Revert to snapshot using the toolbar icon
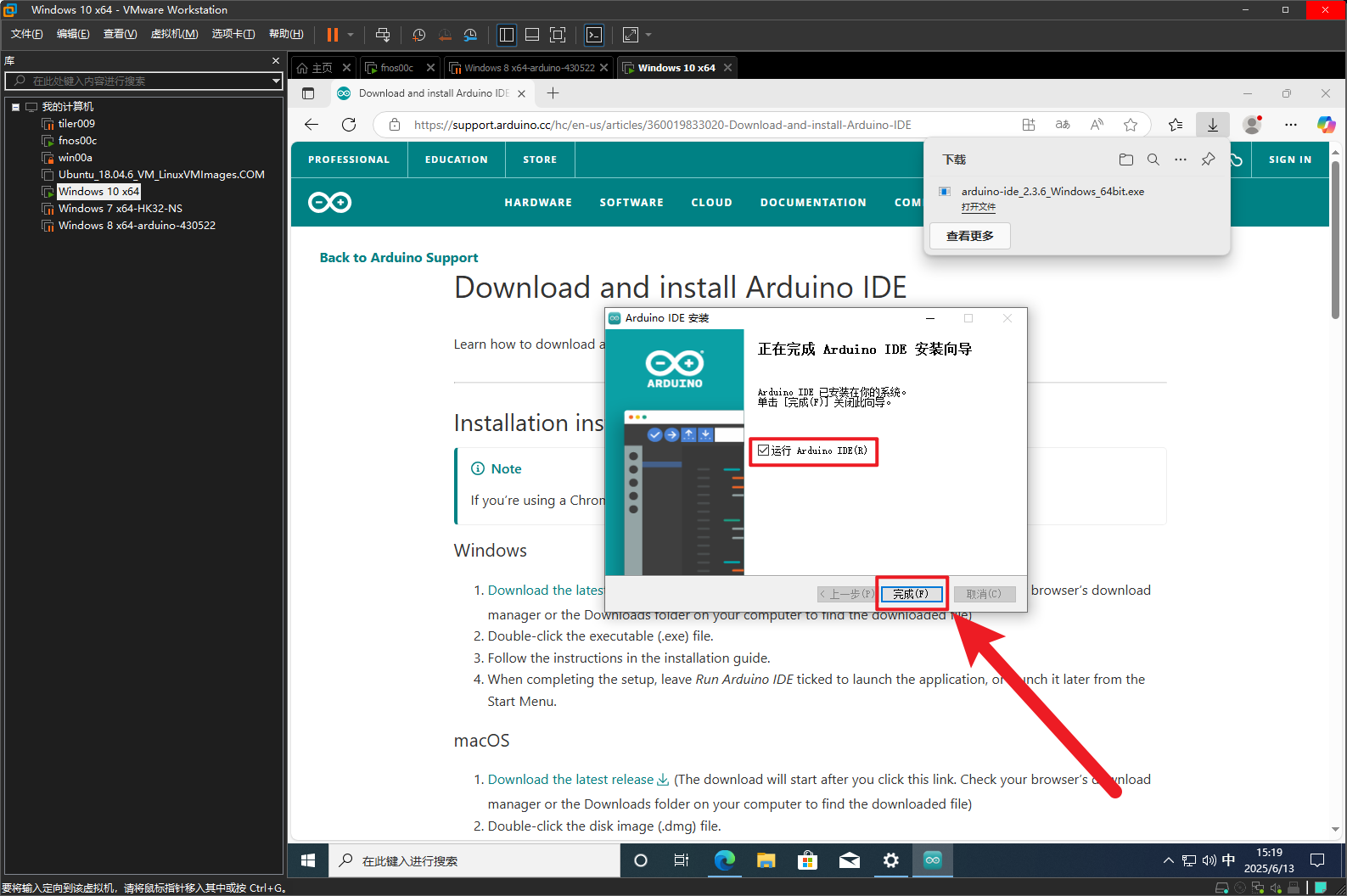The image size is (1347, 896). point(445,35)
